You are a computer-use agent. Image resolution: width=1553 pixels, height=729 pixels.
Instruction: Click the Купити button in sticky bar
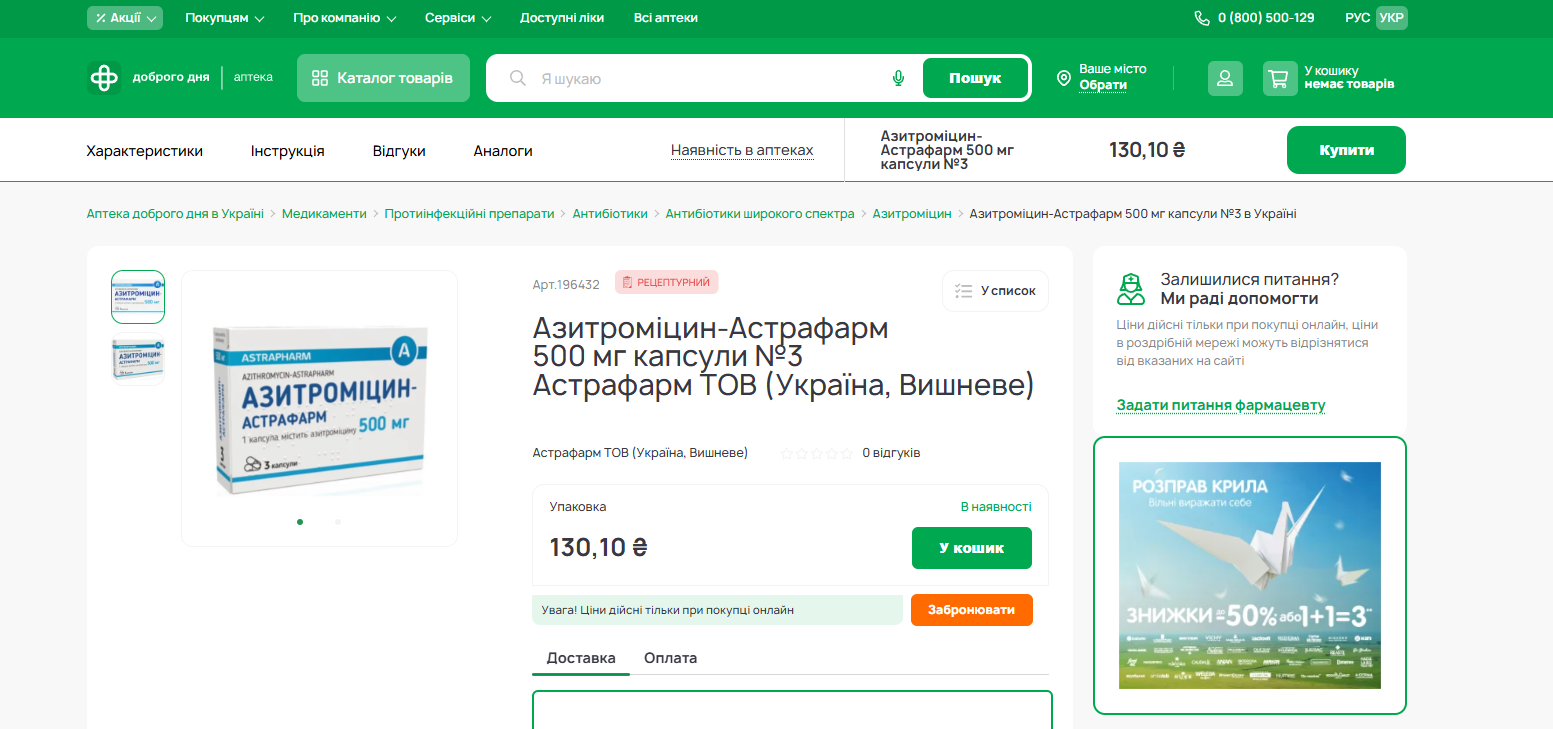tap(1346, 150)
